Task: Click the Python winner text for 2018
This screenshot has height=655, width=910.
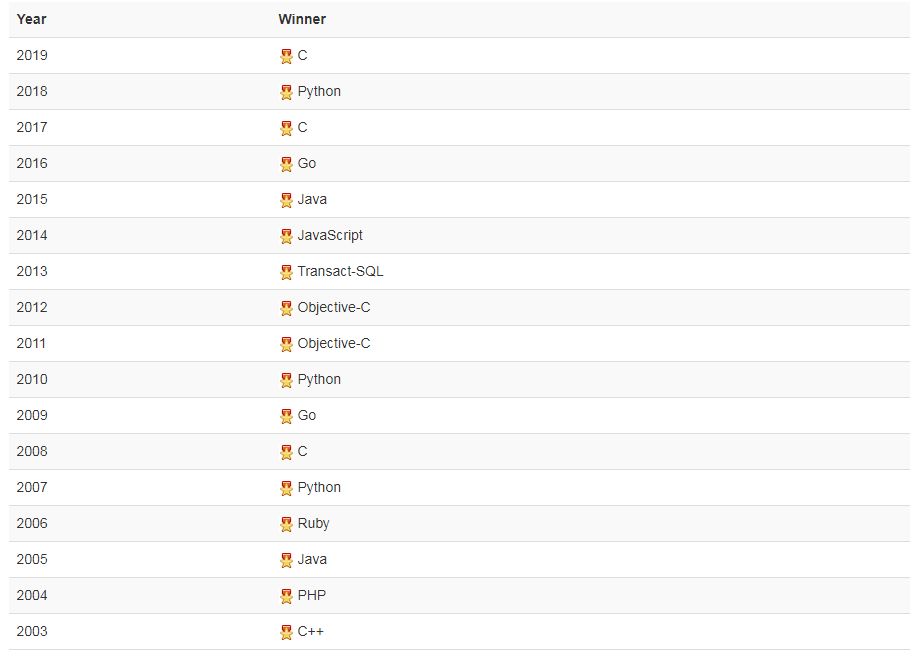Action: click(x=319, y=91)
